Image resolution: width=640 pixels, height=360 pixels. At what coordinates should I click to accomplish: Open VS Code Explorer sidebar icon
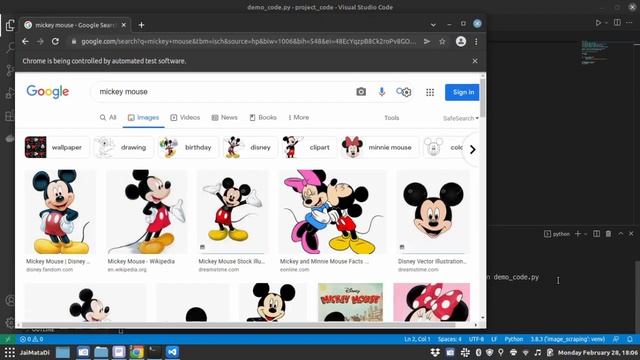(x=10, y=25)
